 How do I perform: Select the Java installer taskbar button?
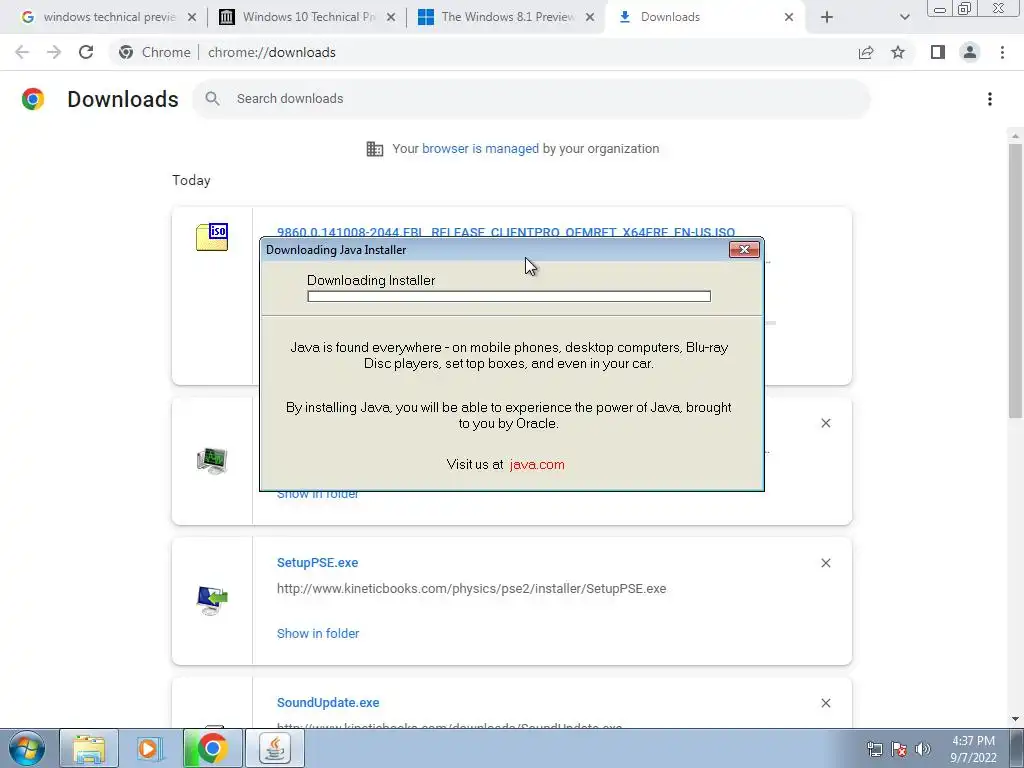(275, 748)
